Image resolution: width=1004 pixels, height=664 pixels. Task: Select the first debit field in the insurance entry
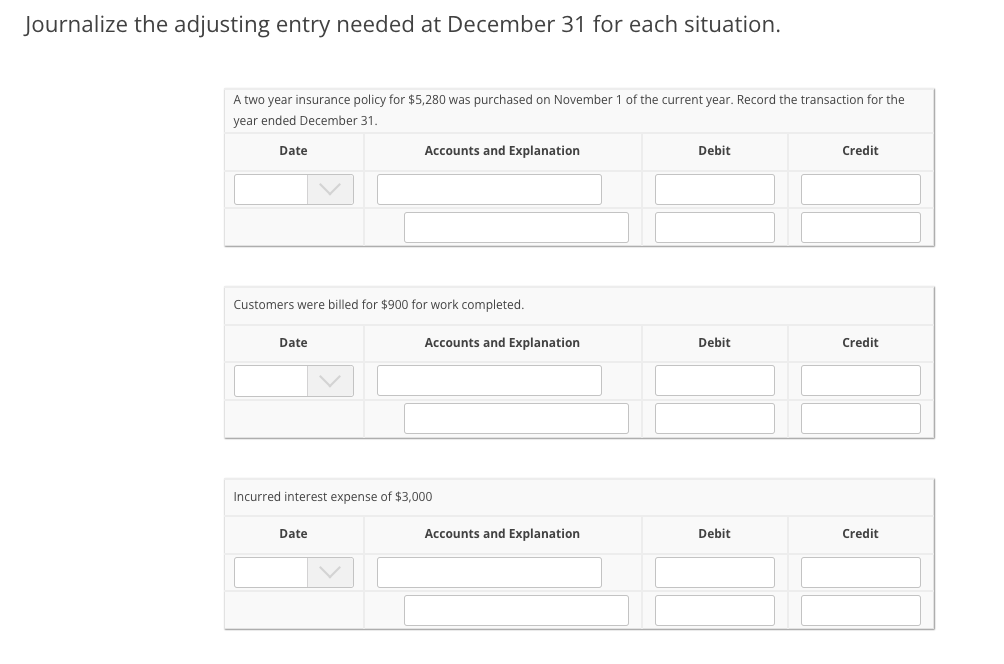714,189
